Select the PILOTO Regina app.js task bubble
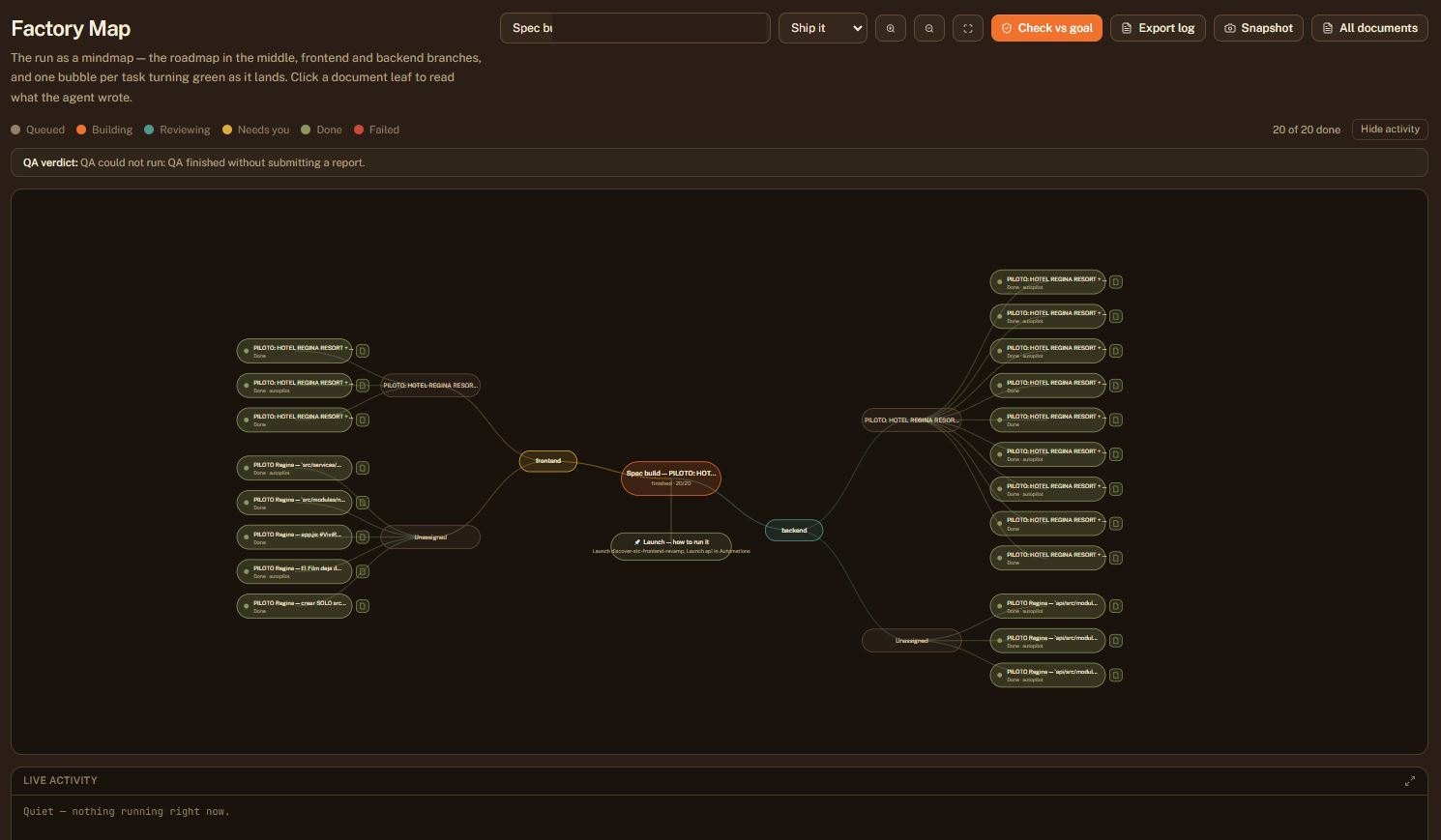 [x=294, y=537]
